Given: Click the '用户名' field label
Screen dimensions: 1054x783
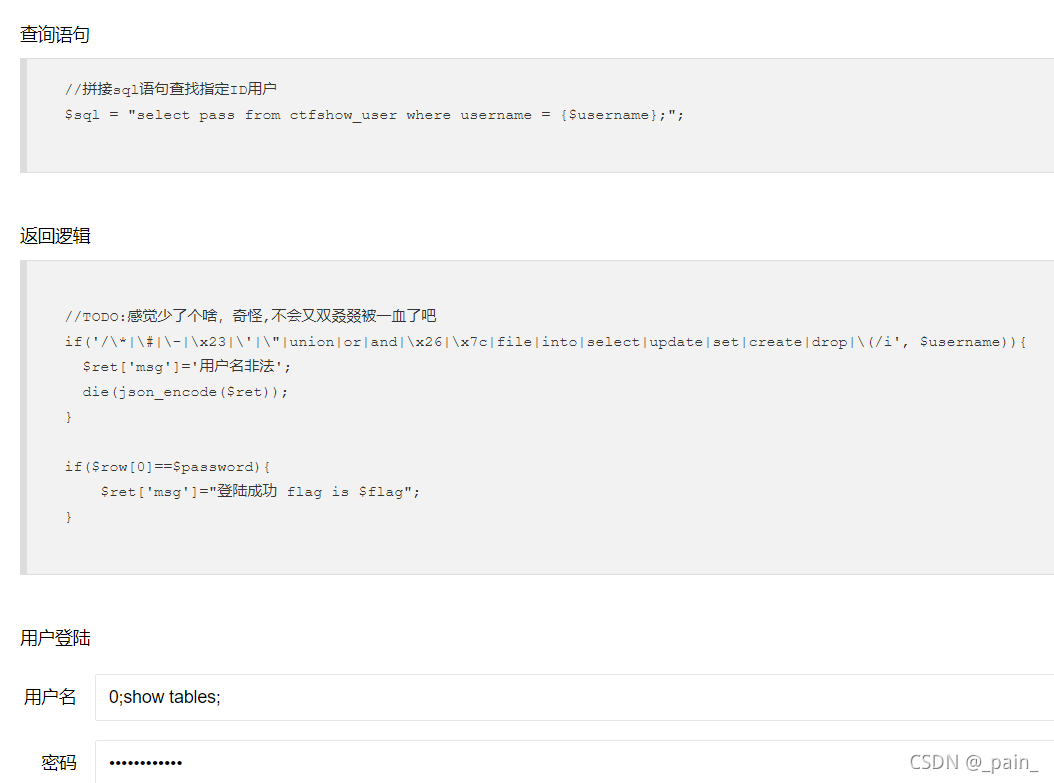Looking at the screenshot, I should pos(50,697).
